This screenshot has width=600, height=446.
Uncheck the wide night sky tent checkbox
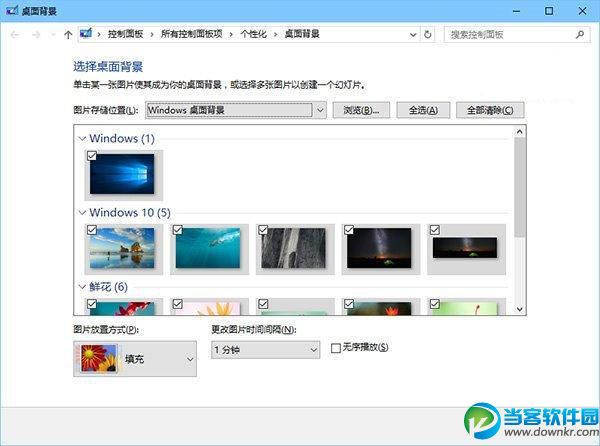tap(435, 230)
